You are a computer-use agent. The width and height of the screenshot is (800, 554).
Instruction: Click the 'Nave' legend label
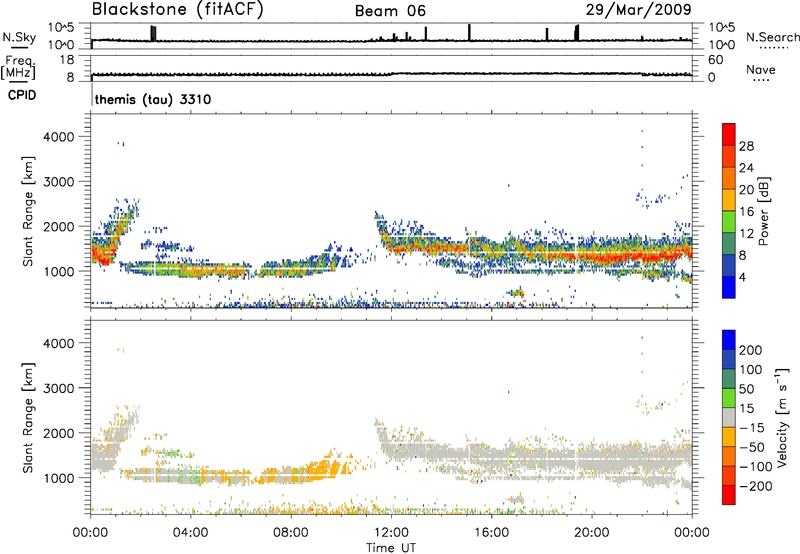pos(761,70)
